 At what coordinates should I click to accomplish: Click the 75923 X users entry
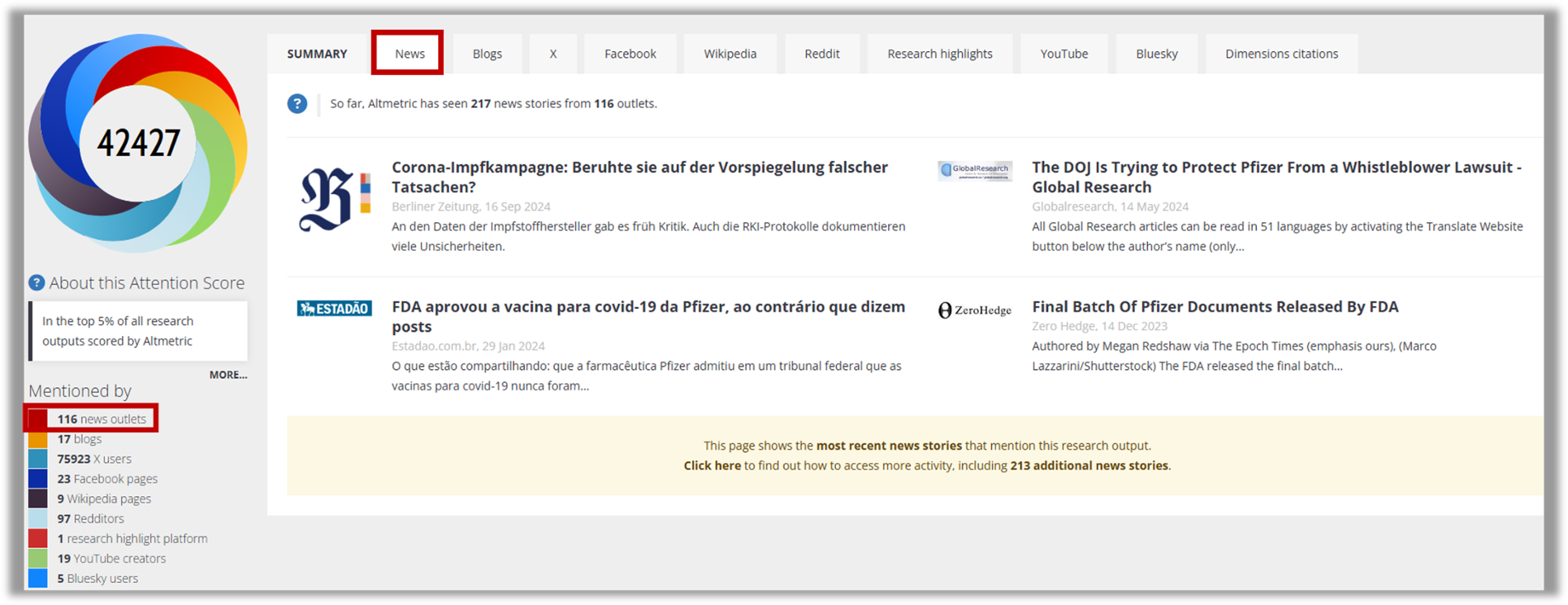94,459
